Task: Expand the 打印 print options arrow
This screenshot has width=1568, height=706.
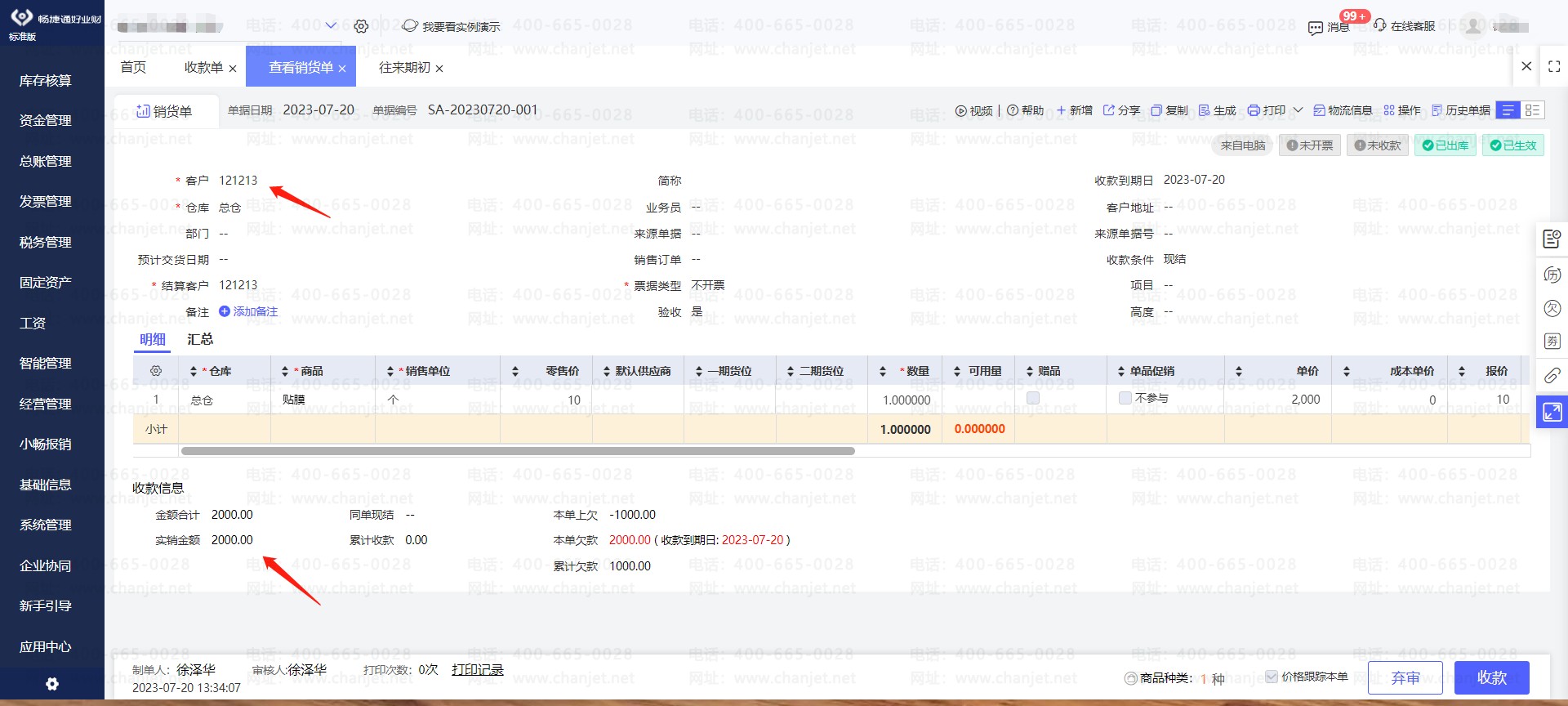Action: click(x=1298, y=110)
